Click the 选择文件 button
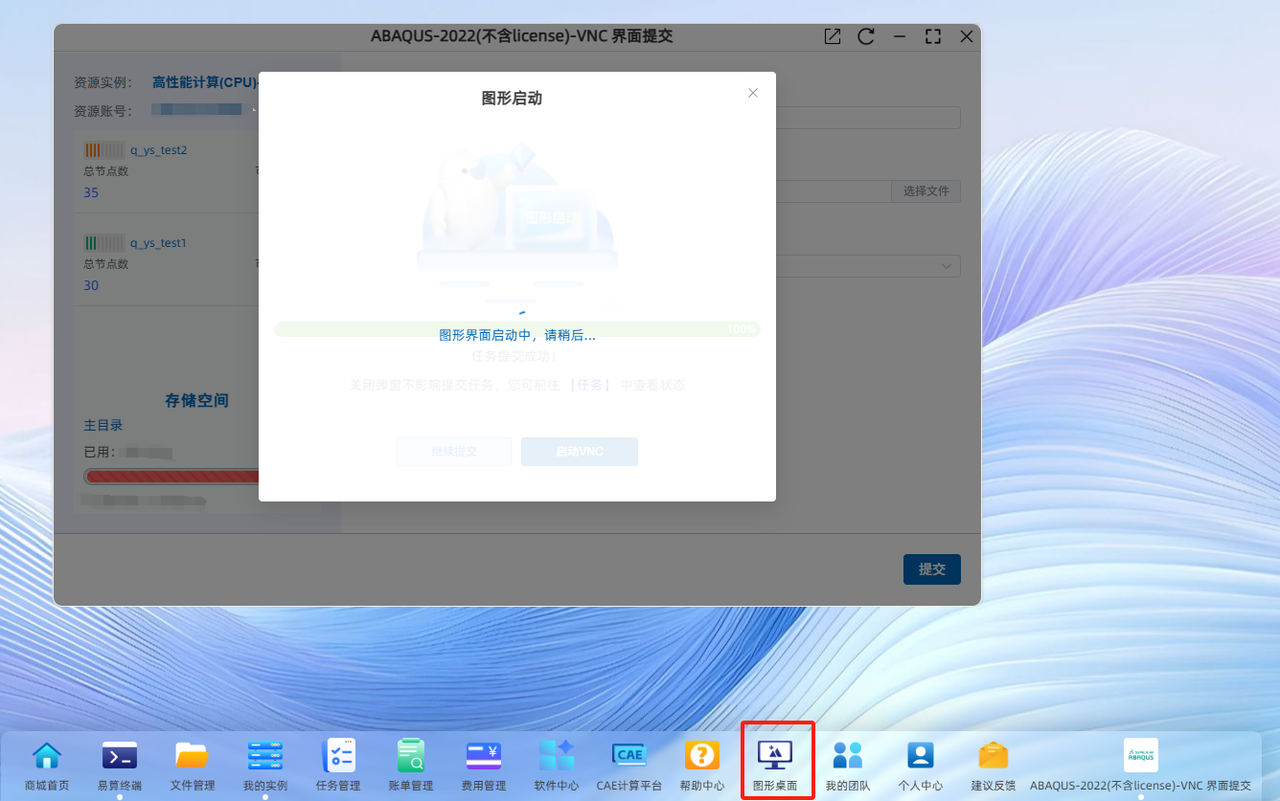Image resolution: width=1280 pixels, height=801 pixels. [925, 191]
